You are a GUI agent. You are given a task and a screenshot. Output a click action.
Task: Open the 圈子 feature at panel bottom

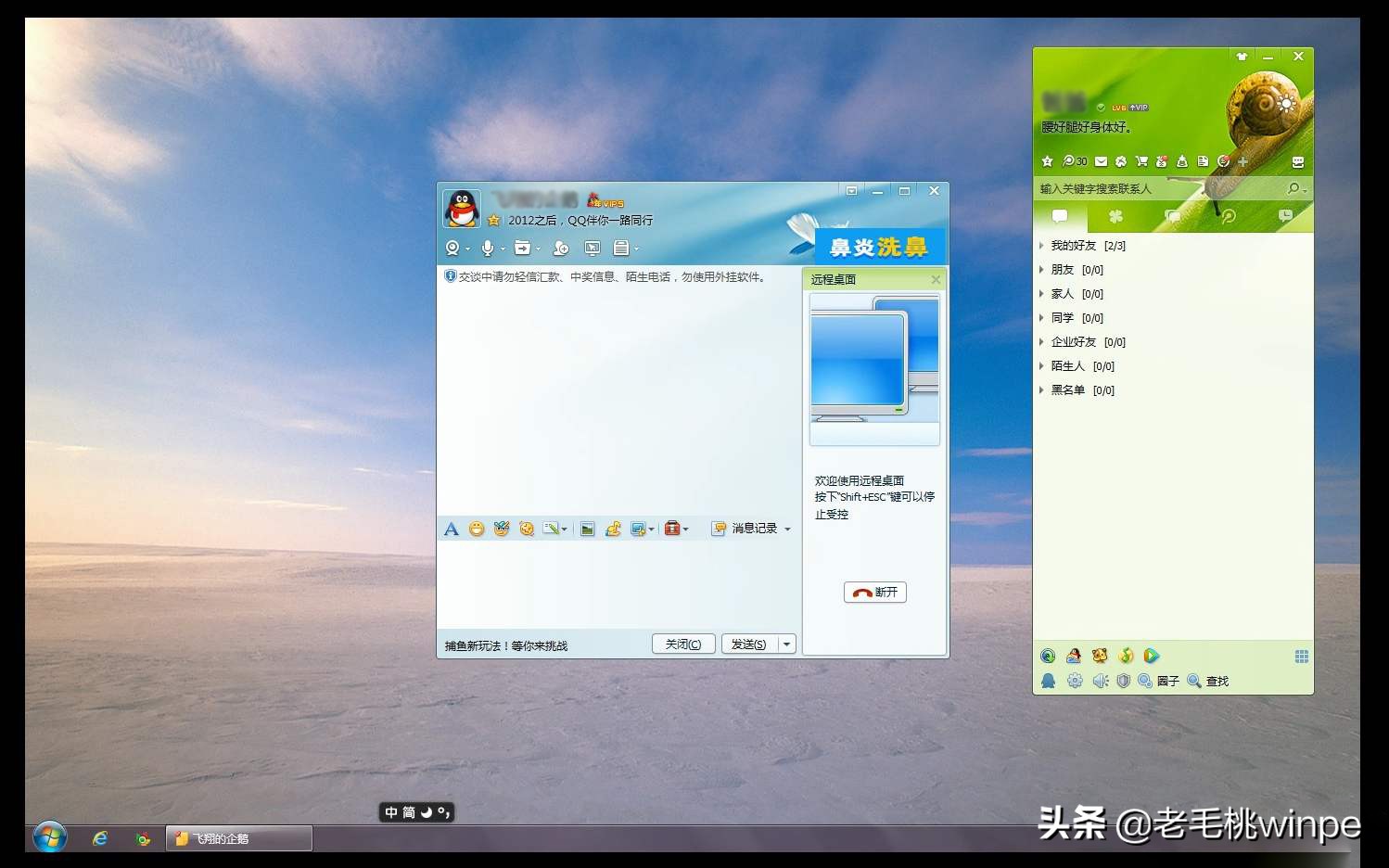pos(1161,680)
